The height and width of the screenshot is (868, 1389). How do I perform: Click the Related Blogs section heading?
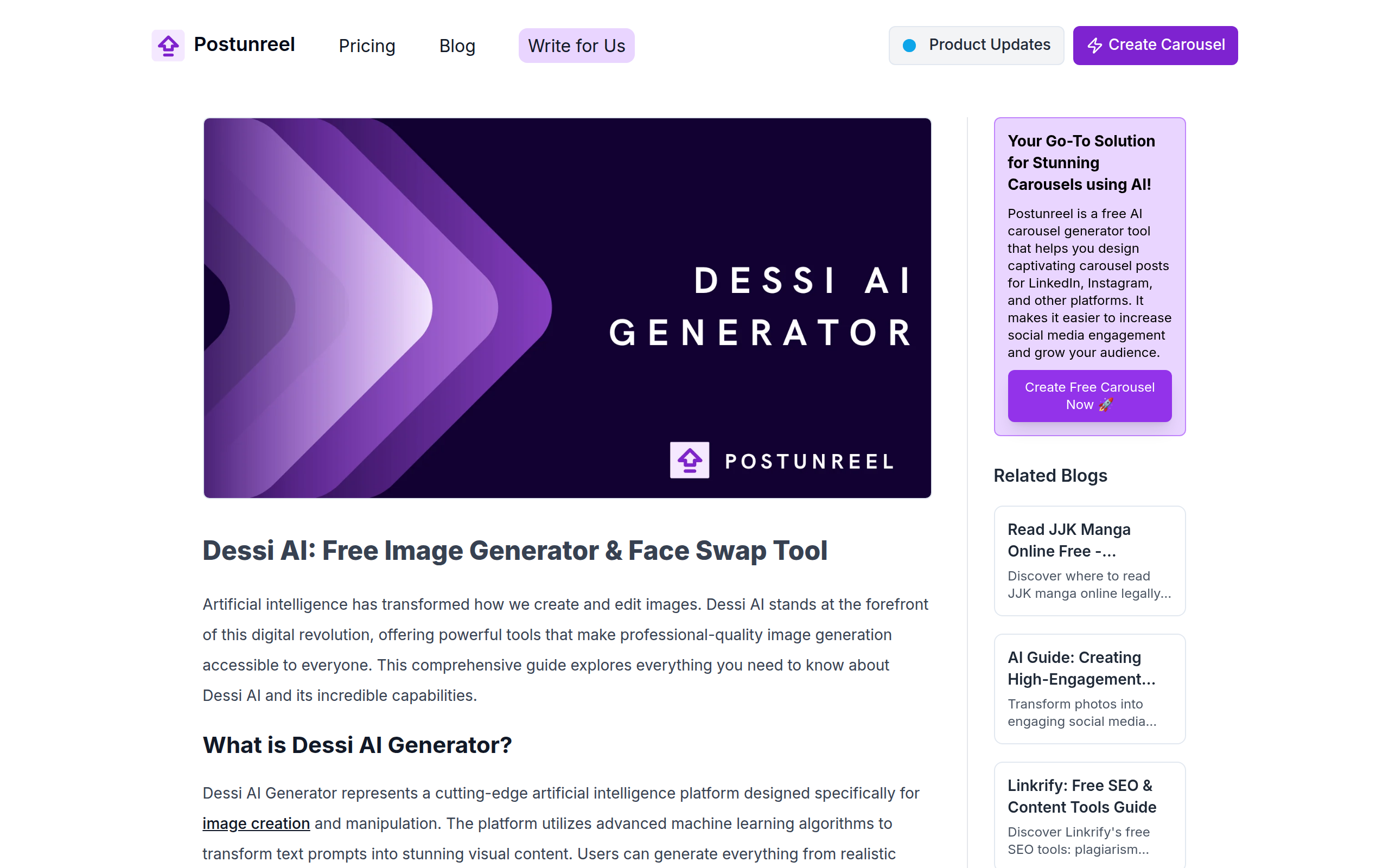(1050, 475)
